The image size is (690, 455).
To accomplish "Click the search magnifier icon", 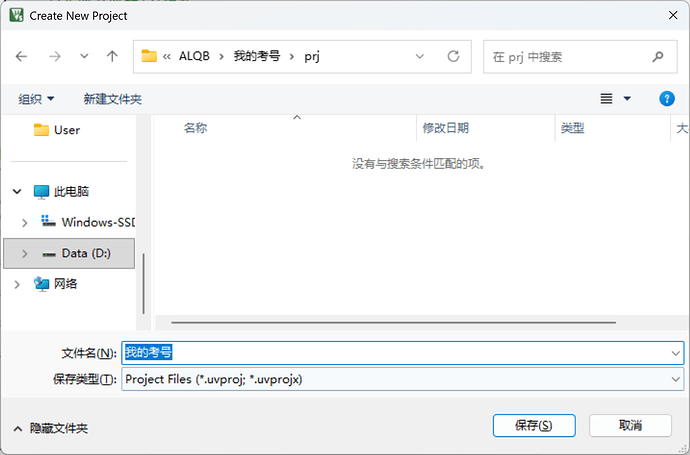I will (x=658, y=56).
